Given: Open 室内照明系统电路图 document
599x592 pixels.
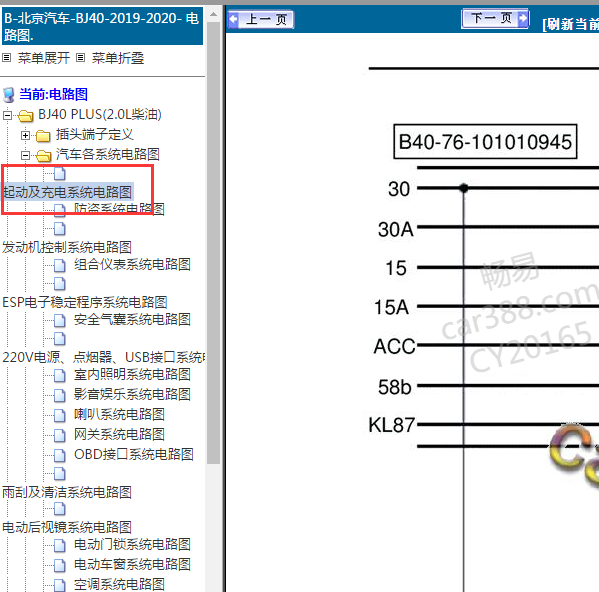Looking at the screenshot, I should pos(132,374).
